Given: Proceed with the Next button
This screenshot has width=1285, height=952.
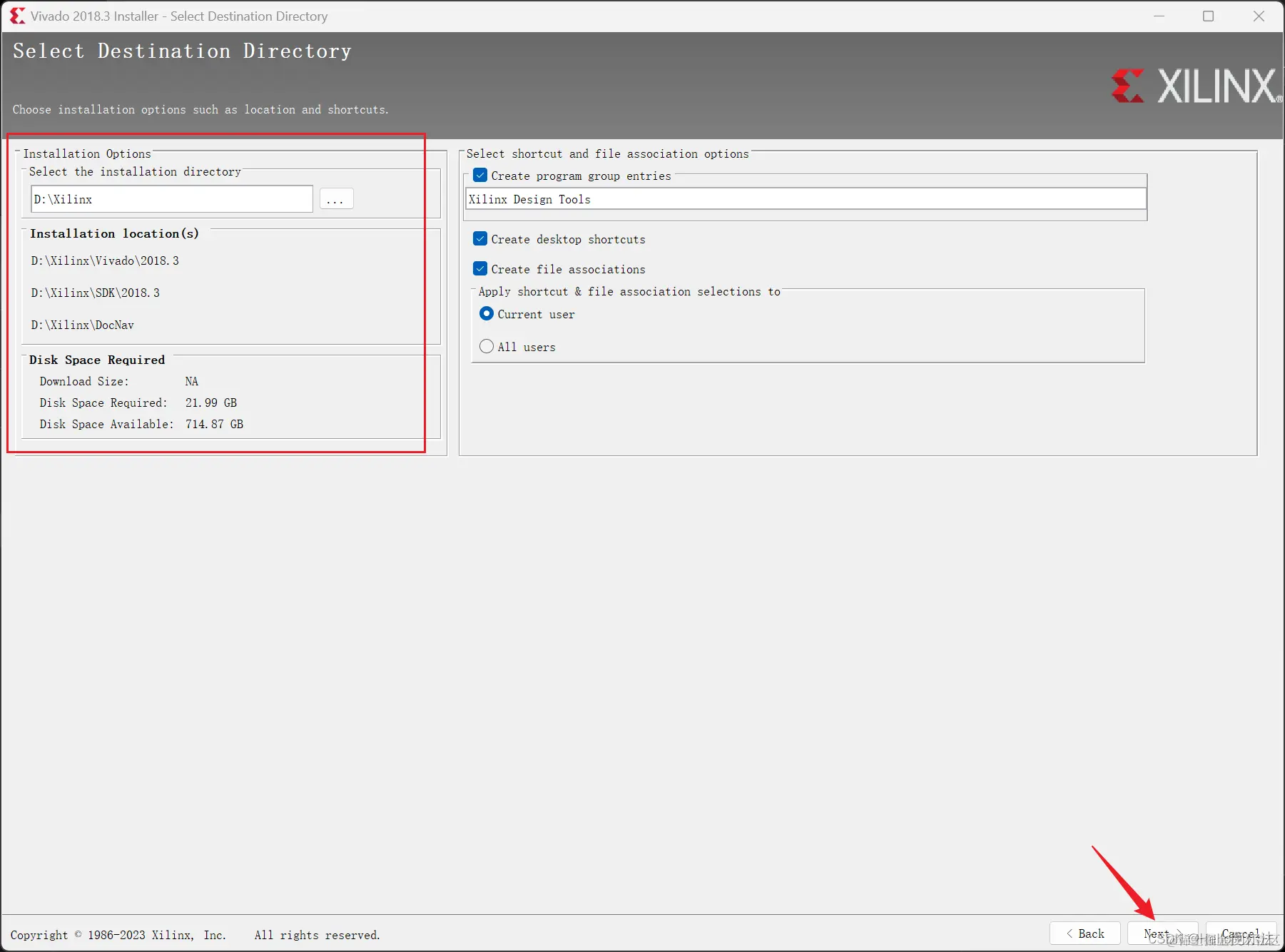Looking at the screenshot, I should [1162, 933].
